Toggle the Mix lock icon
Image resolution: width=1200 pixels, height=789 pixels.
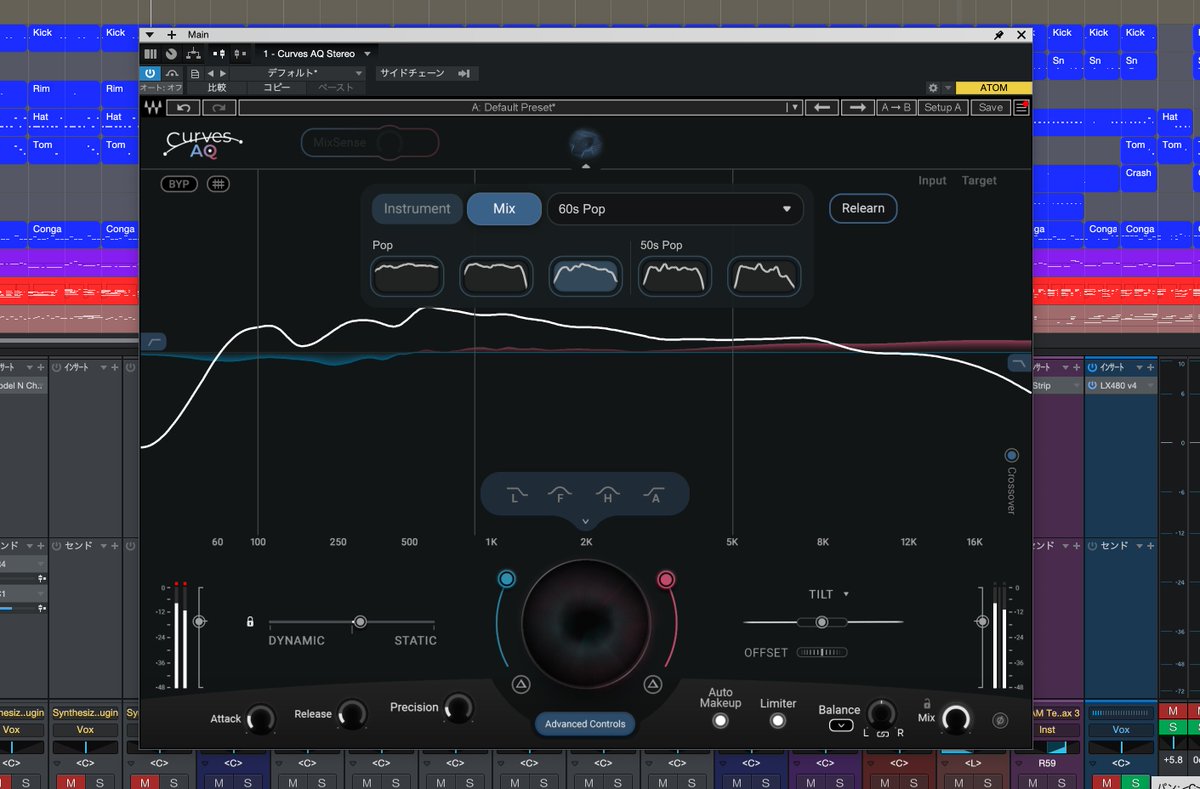pyautogui.click(x=927, y=703)
